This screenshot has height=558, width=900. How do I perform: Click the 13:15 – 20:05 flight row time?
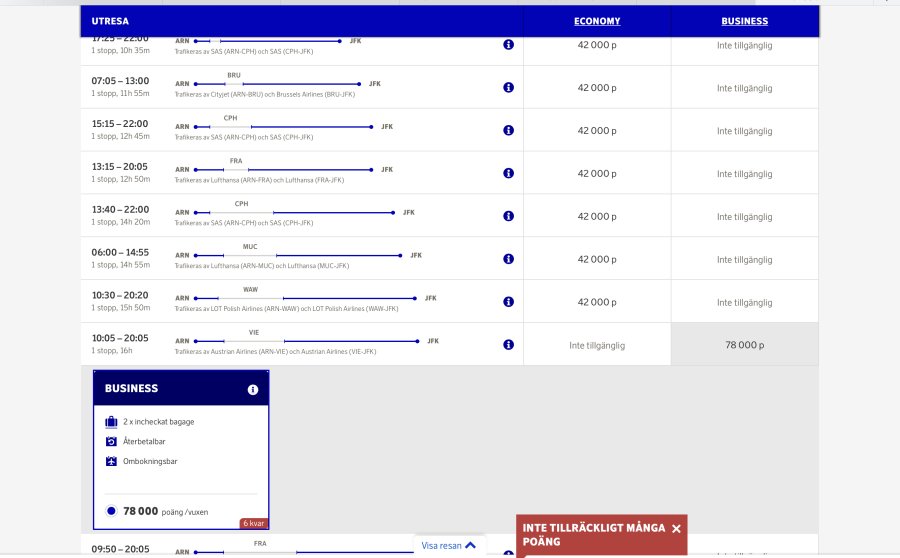(x=119, y=167)
